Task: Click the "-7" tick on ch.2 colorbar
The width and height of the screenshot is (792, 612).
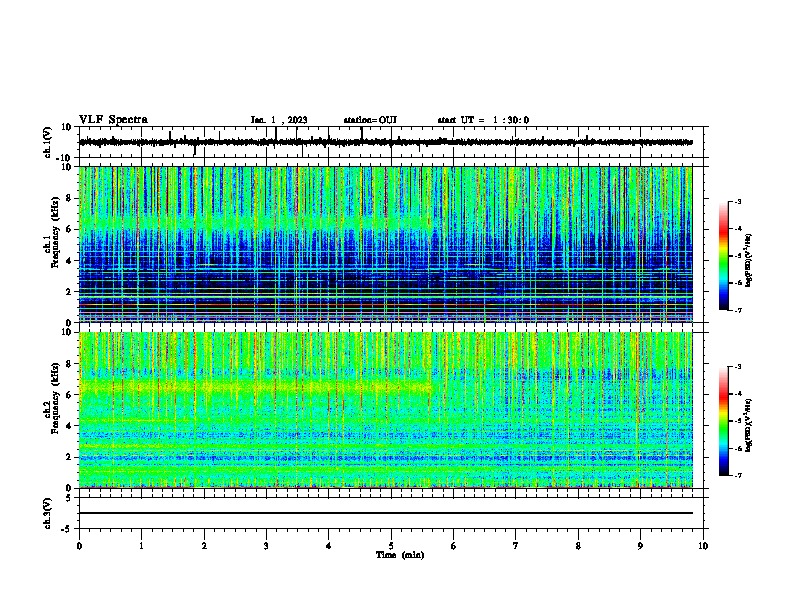Action: (738, 476)
